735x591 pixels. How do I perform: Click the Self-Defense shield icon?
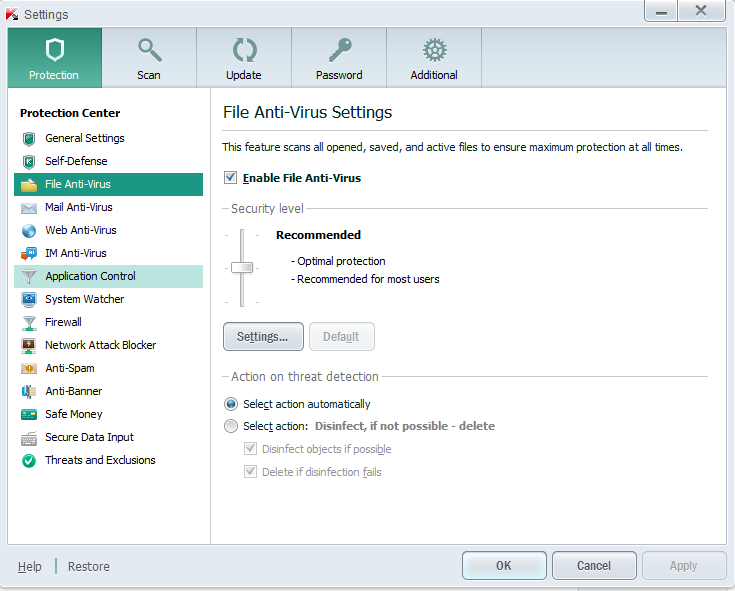coord(29,162)
